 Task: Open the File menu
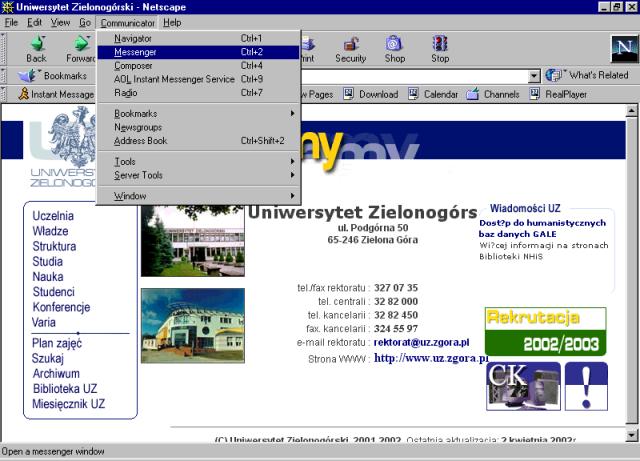[x=11, y=22]
